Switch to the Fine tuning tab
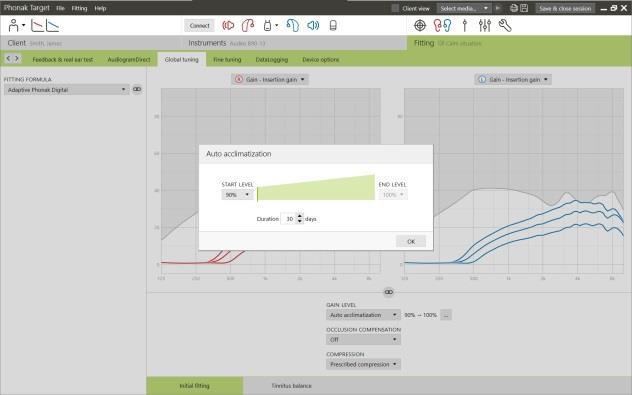Screen dimensions: 632x395 [227, 60]
